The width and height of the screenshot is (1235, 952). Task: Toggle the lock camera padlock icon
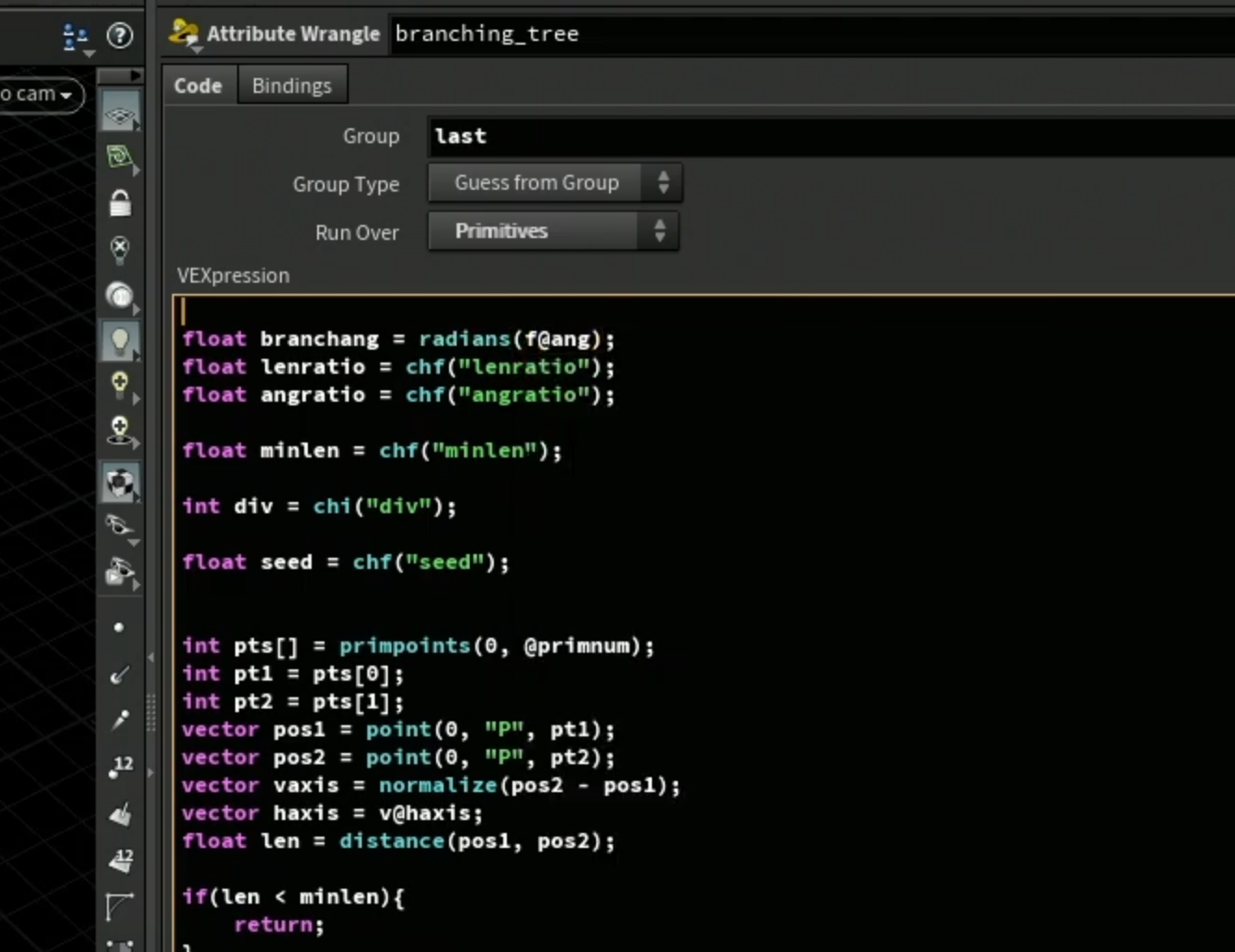[120, 203]
